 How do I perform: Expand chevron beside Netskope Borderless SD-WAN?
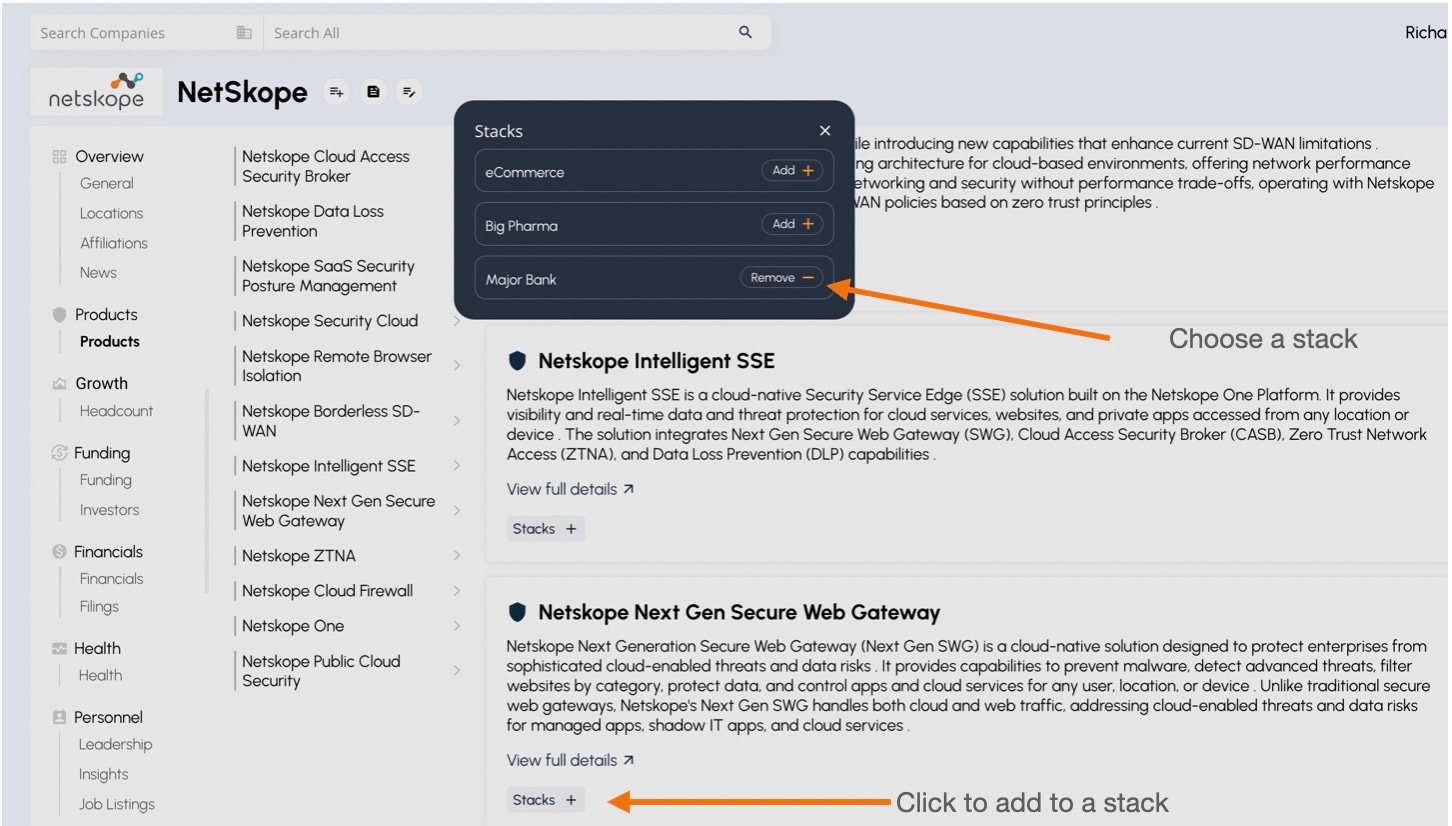[457, 421]
